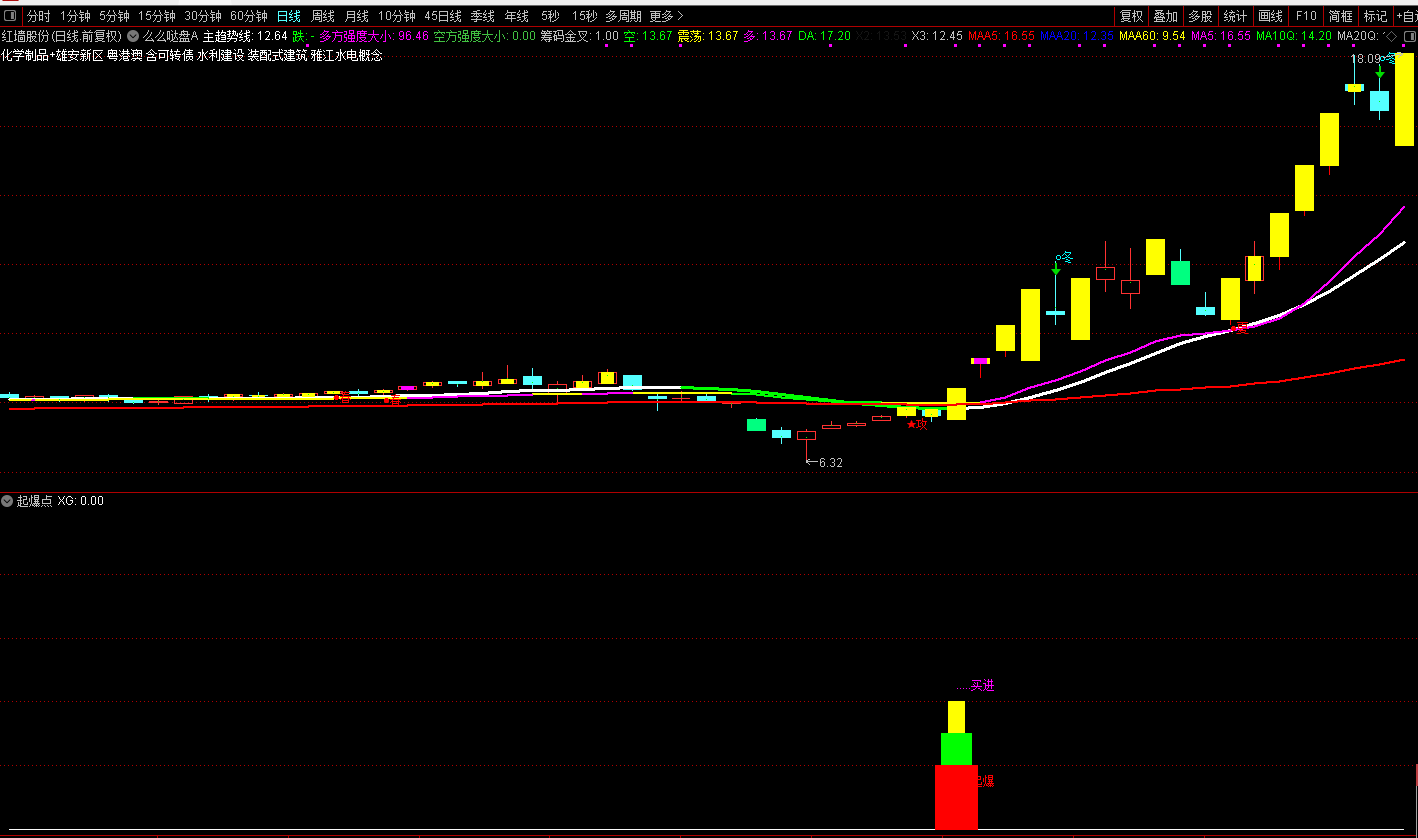Click the 复权 button

coord(1131,16)
